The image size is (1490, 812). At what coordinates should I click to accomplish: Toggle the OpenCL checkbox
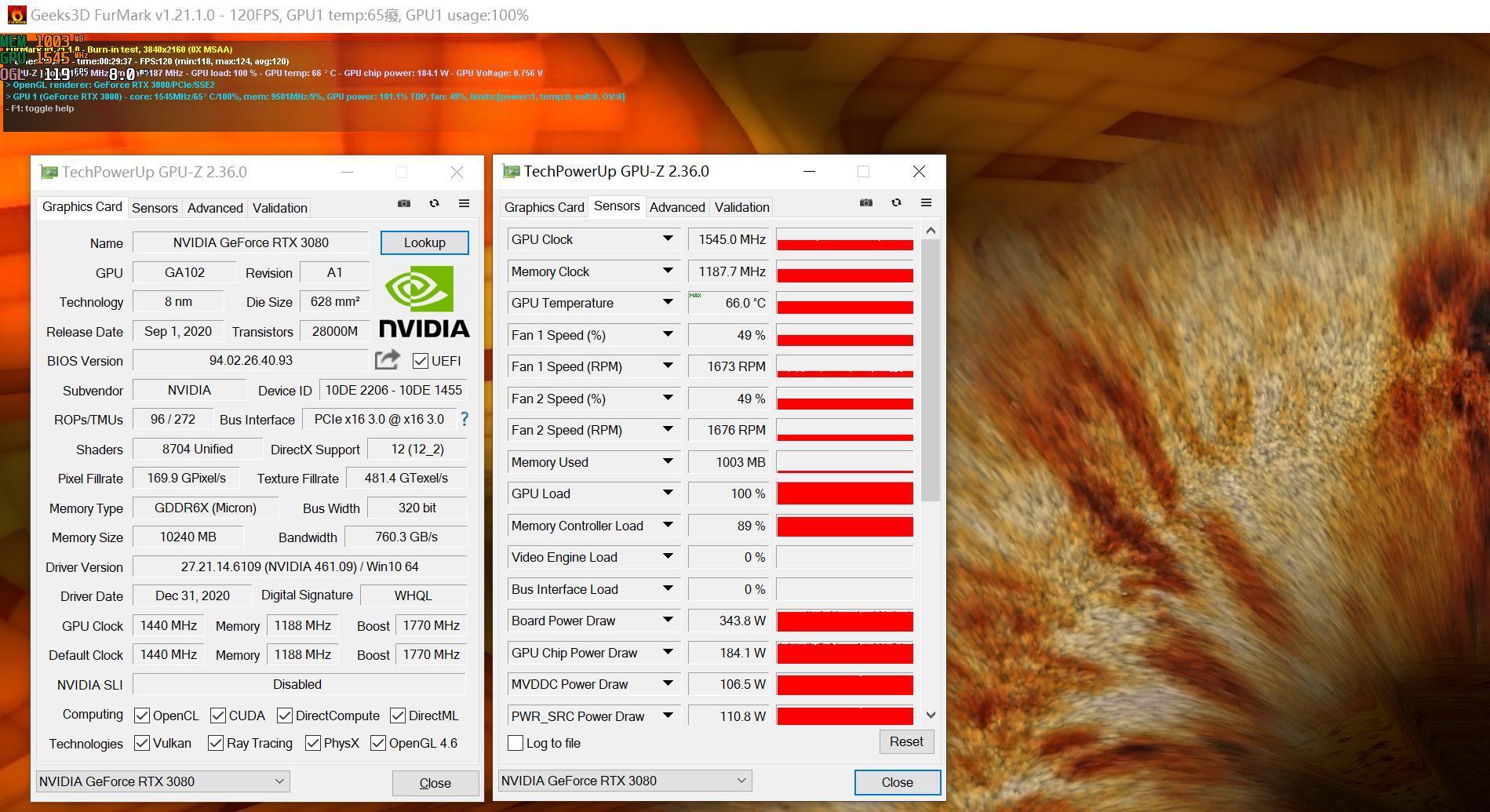142,716
